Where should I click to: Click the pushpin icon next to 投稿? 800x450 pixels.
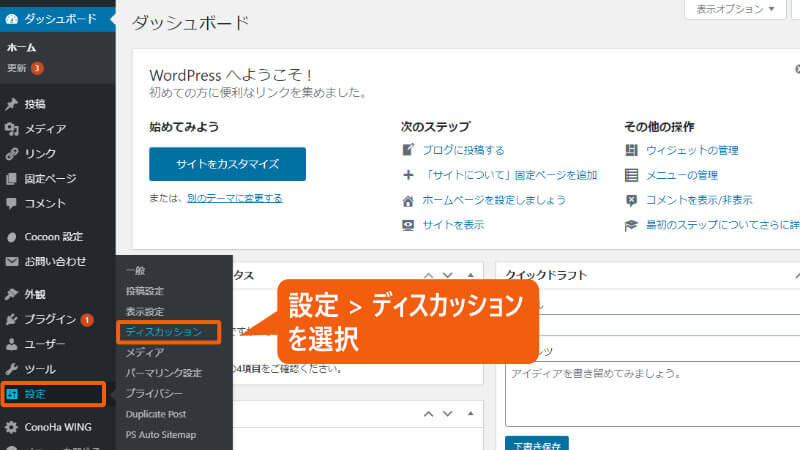12,104
